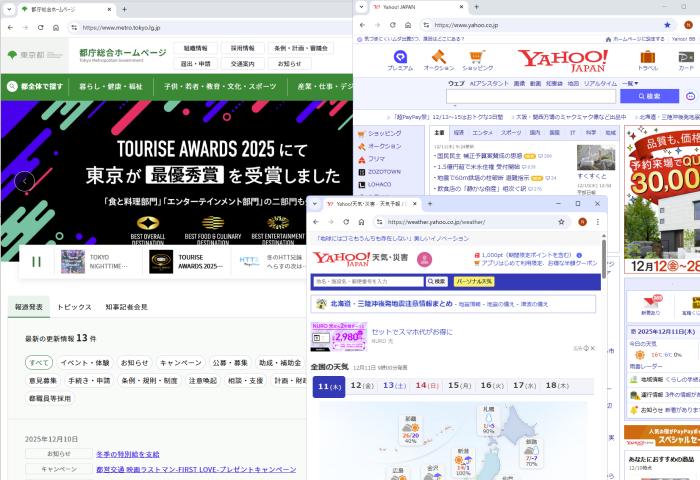Click home icon in Tokyo Metro window

point(56,28)
